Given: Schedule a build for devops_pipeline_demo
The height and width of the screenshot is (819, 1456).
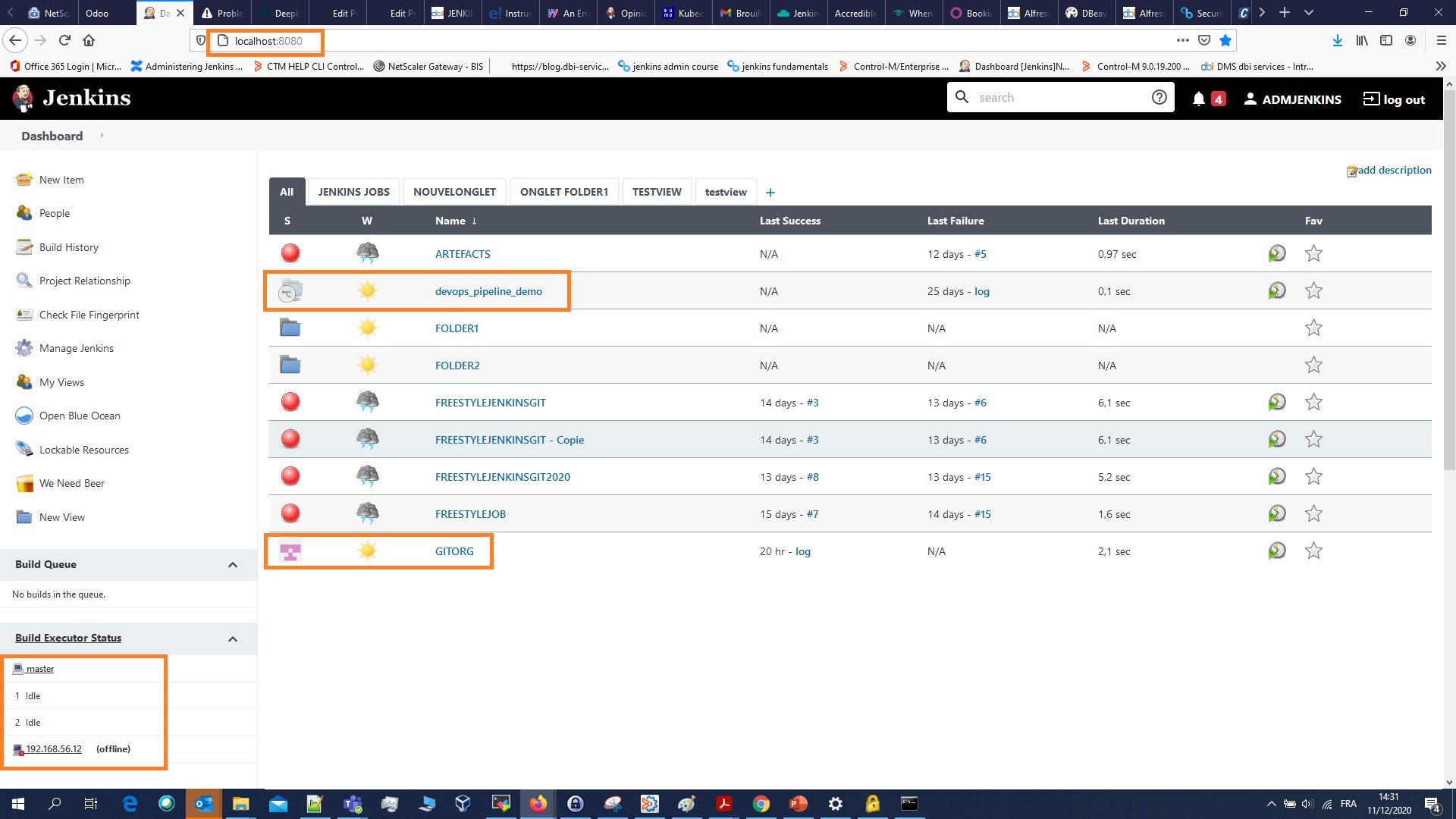Looking at the screenshot, I should tap(1277, 290).
